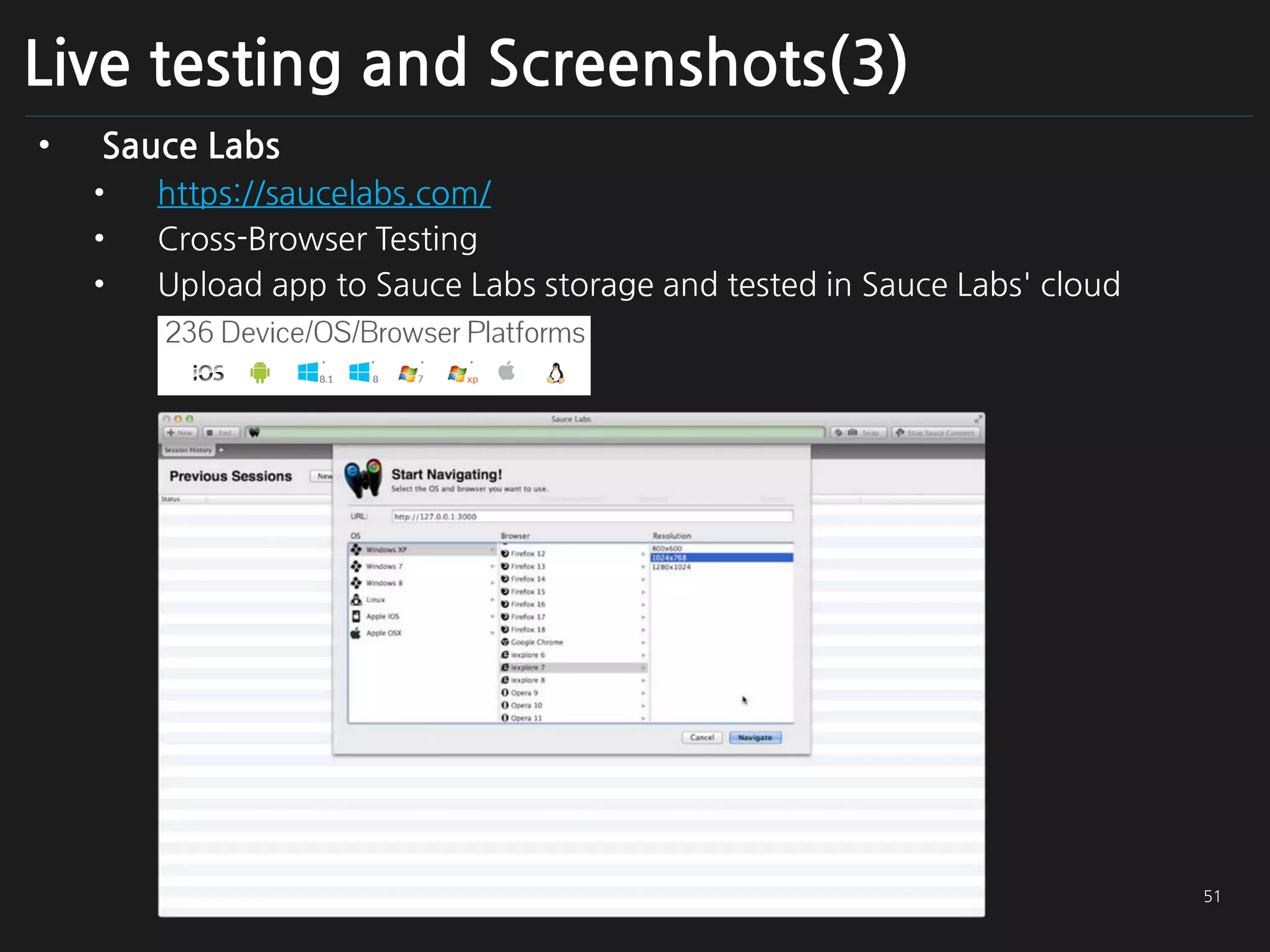Click the Windows 7 logo in banner

point(411,373)
